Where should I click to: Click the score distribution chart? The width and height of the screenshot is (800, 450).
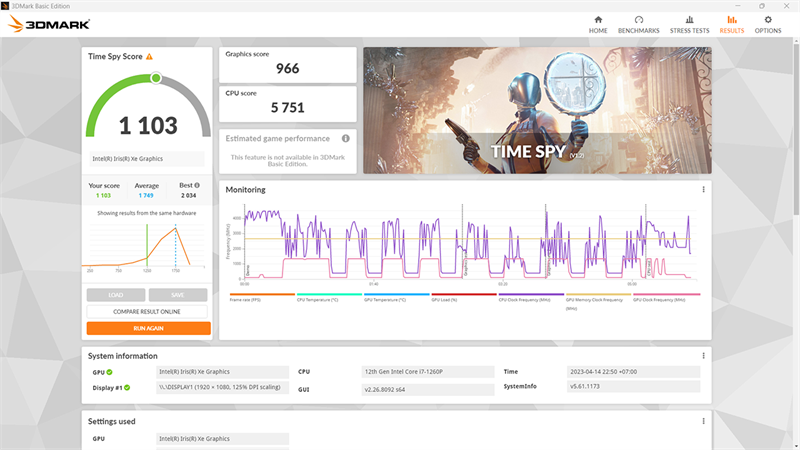[146, 246]
